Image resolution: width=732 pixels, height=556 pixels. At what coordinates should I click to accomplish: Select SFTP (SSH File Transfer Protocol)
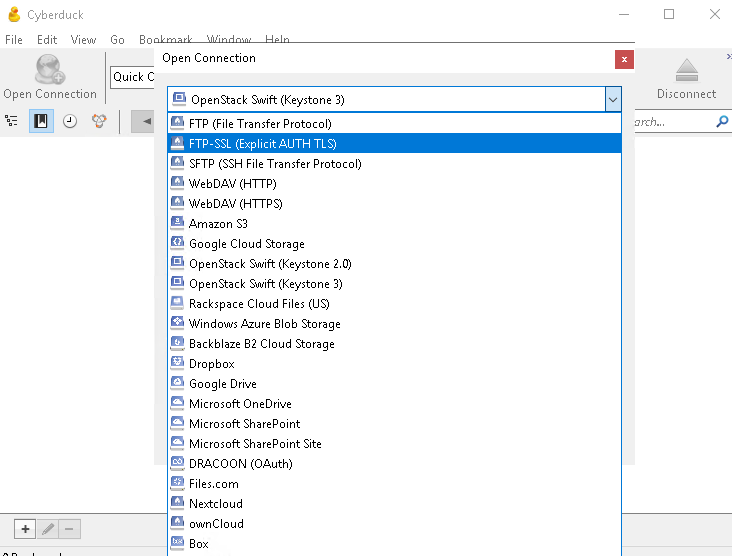click(x=394, y=163)
